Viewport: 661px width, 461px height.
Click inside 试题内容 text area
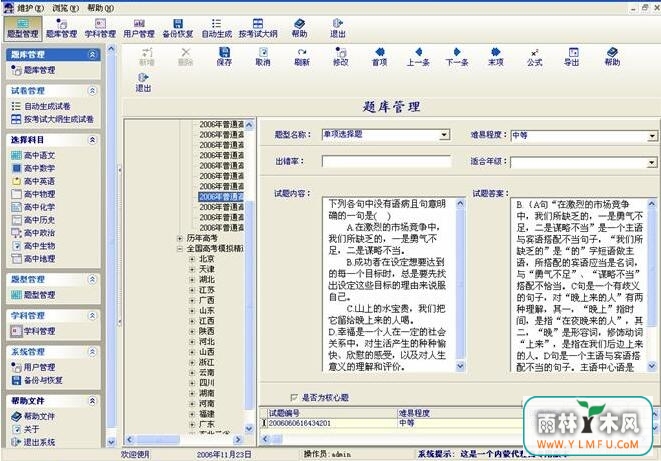coord(387,285)
